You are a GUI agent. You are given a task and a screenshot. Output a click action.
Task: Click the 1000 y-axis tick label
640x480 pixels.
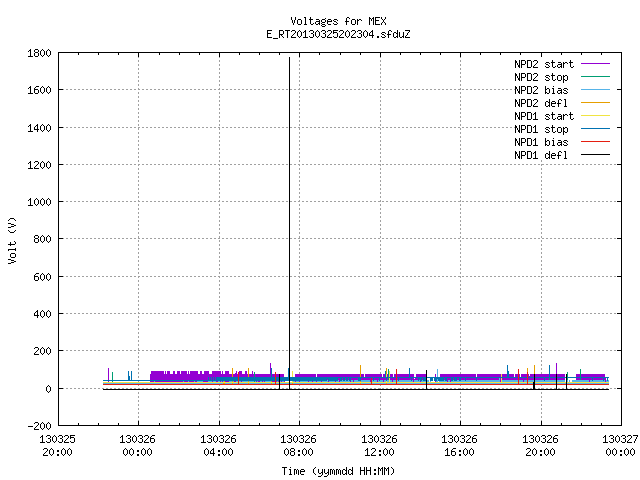39,202
